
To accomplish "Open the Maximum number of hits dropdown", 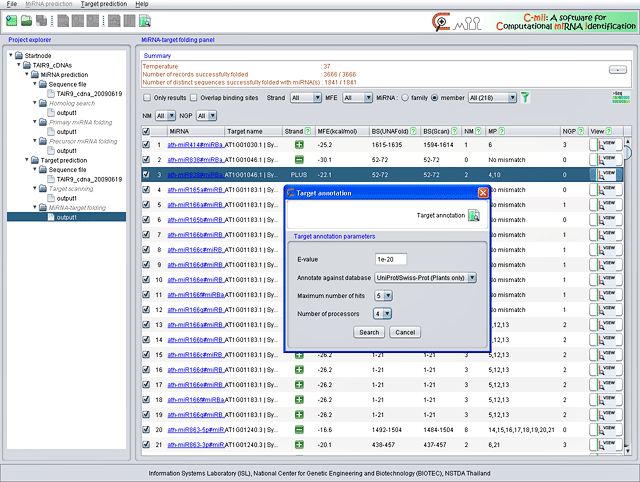I will tap(383, 295).
